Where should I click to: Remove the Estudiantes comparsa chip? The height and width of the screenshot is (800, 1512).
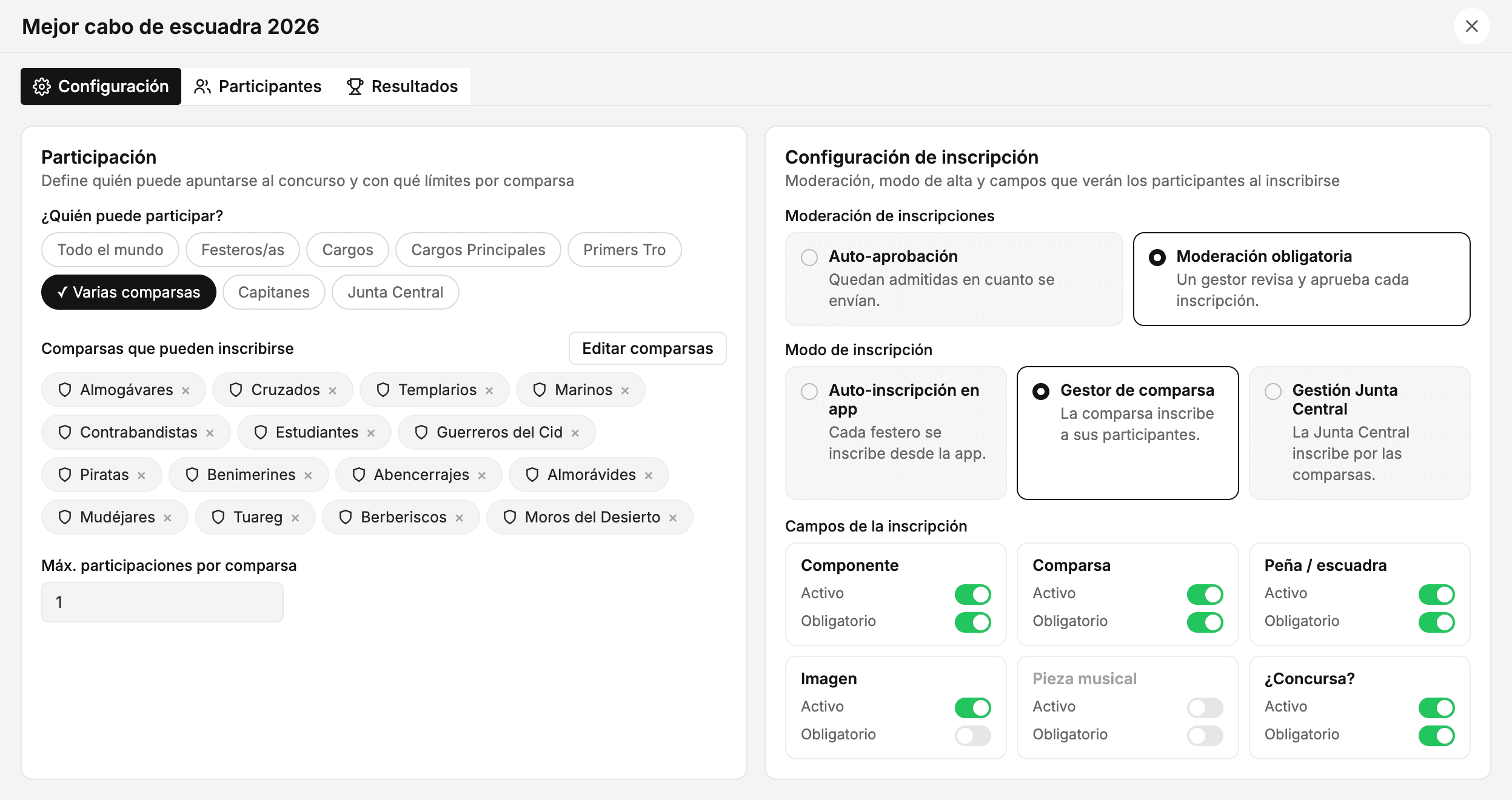tap(371, 433)
